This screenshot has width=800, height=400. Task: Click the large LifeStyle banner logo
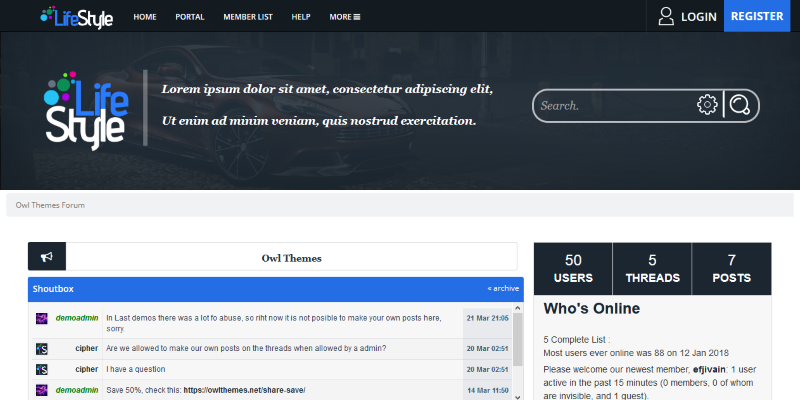pos(85,110)
